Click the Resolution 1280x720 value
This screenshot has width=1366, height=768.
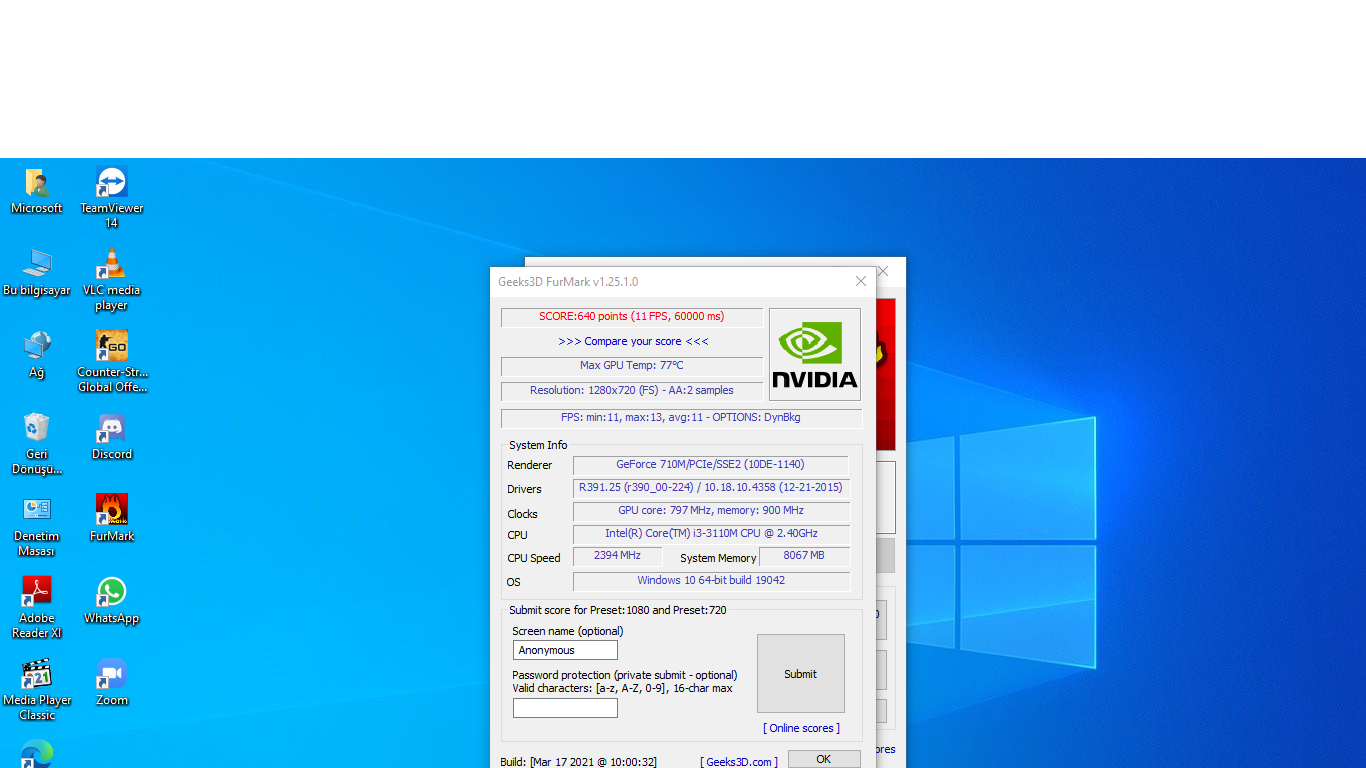click(632, 391)
